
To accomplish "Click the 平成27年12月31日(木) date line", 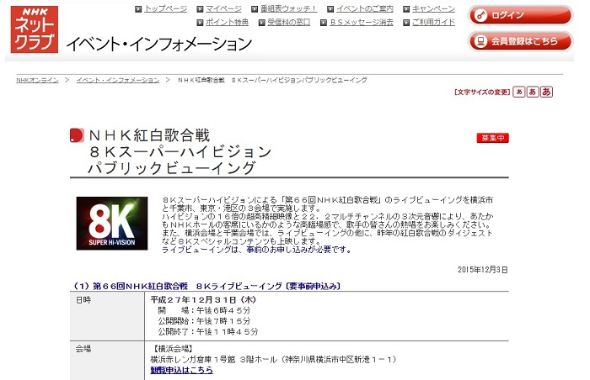I will 204,300.
